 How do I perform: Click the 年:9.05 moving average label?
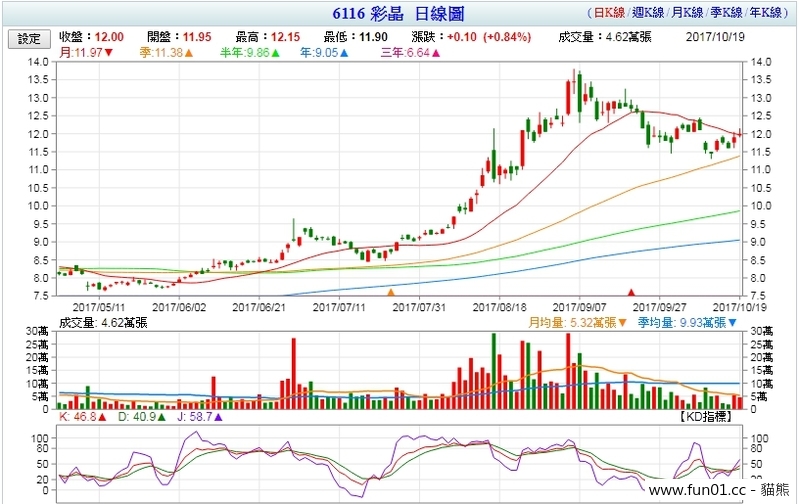(319, 52)
